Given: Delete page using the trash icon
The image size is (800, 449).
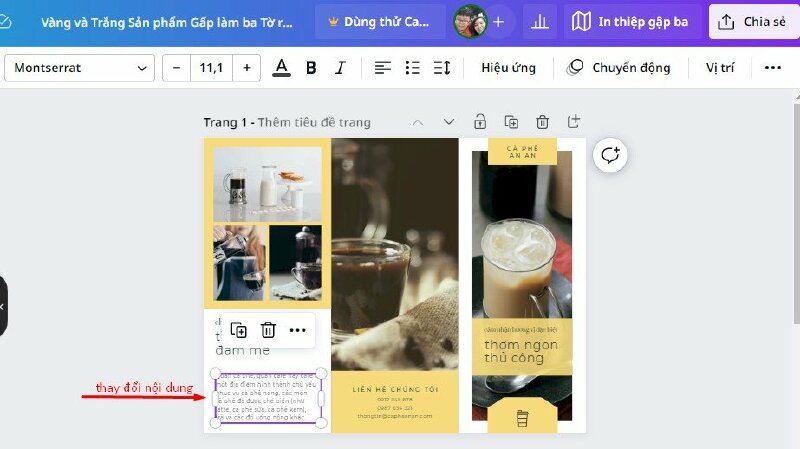Looking at the screenshot, I should pos(542,122).
